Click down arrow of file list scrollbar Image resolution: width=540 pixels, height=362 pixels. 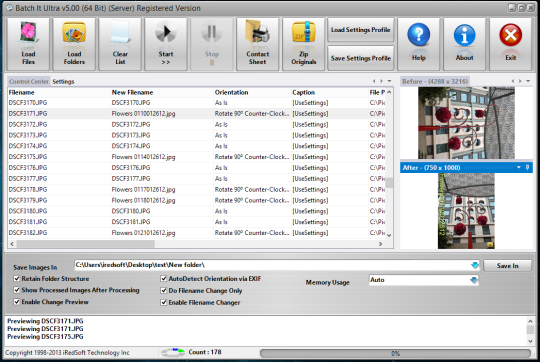[389, 235]
